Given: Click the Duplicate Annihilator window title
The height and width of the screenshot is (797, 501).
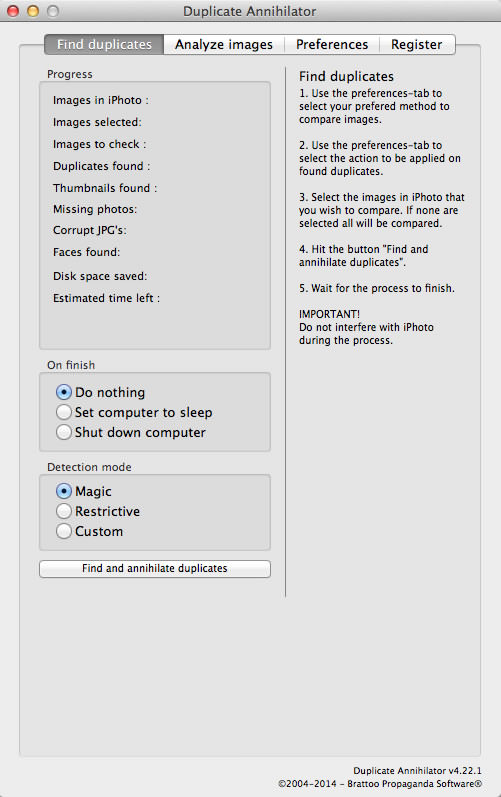Looking at the screenshot, I should [249, 11].
